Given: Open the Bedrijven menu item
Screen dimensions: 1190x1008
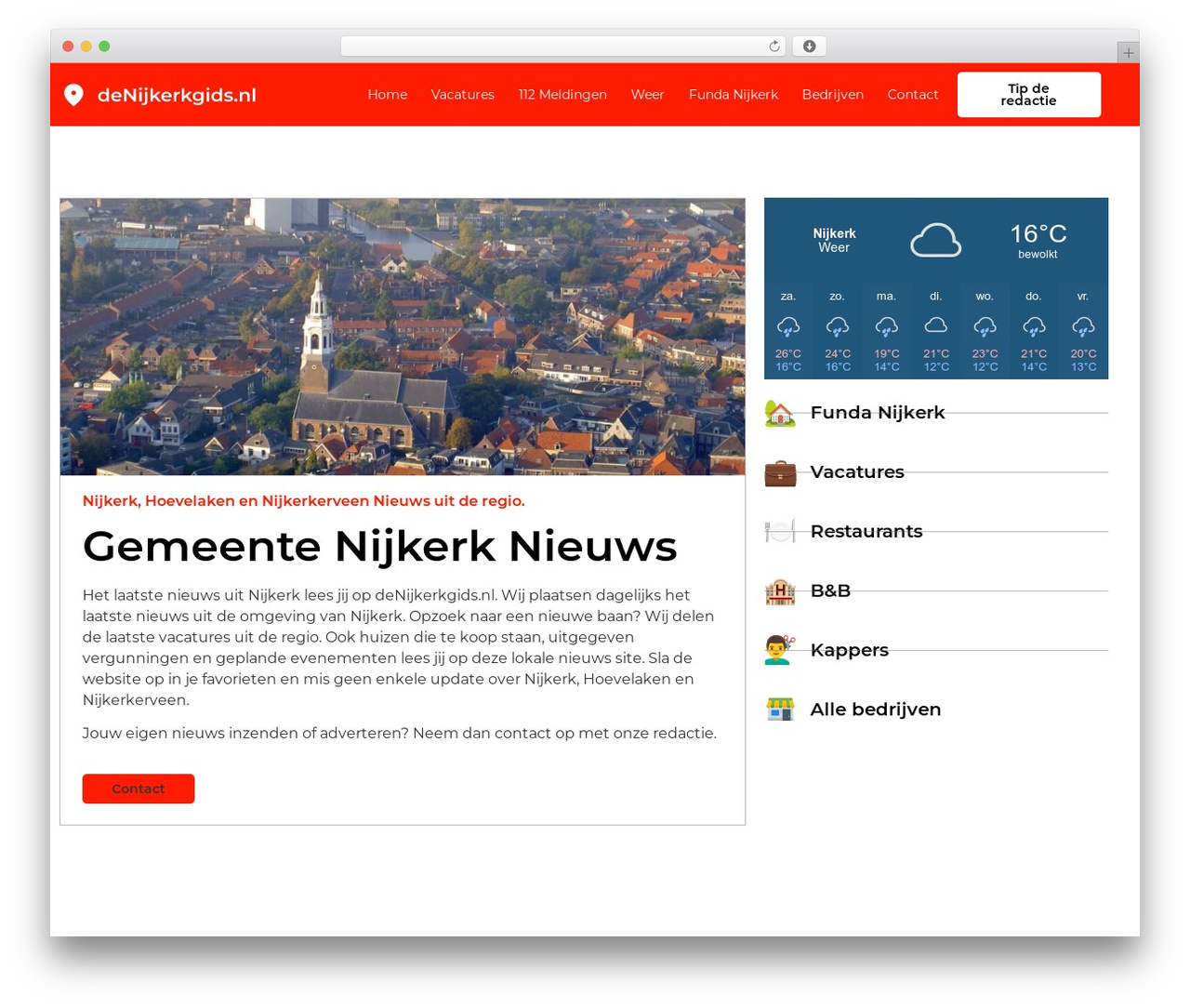Looking at the screenshot, I should [833, 95].
